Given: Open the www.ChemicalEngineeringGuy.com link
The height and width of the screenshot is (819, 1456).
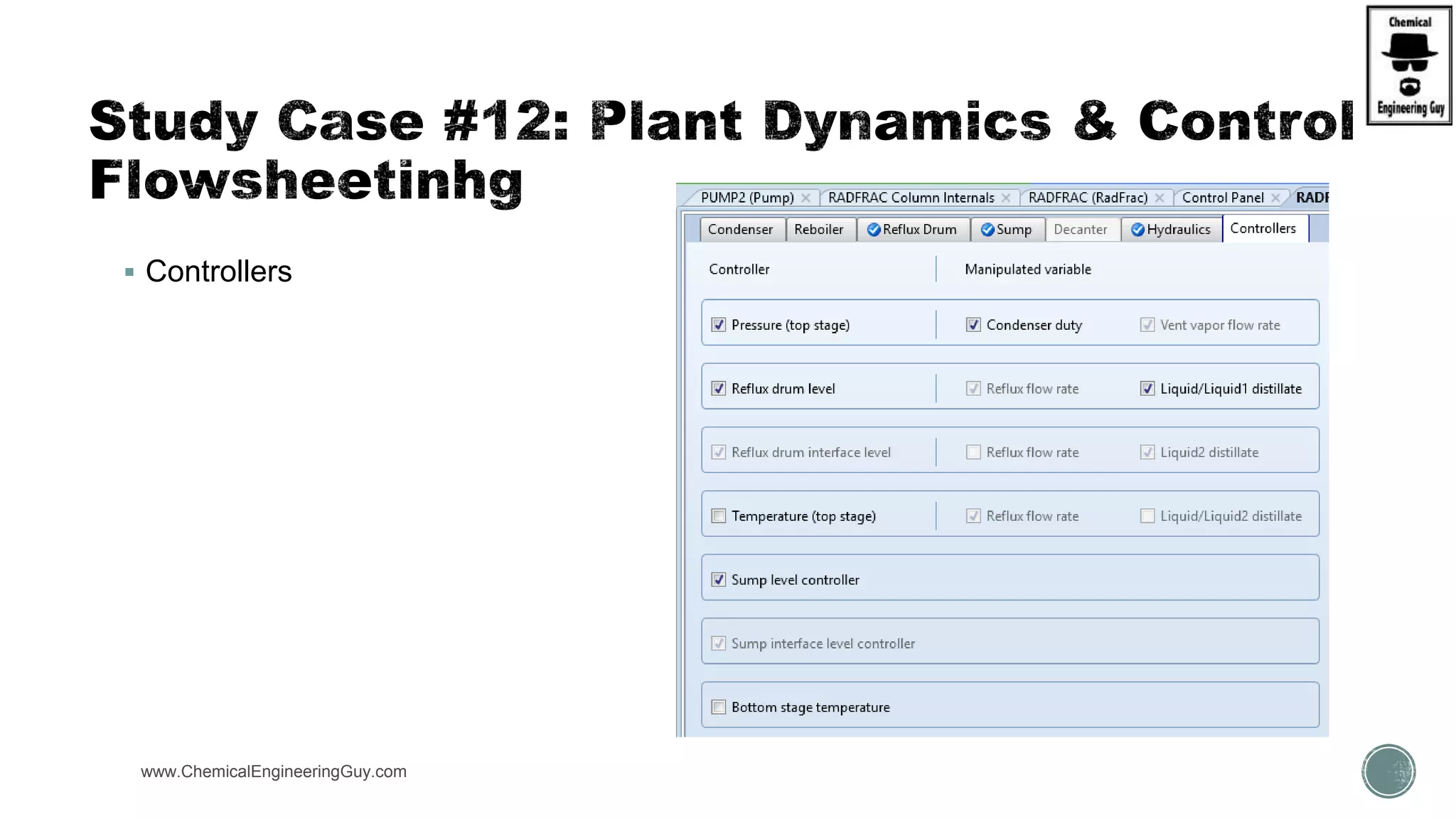Looking at the screenshot, I should point(274,772).
